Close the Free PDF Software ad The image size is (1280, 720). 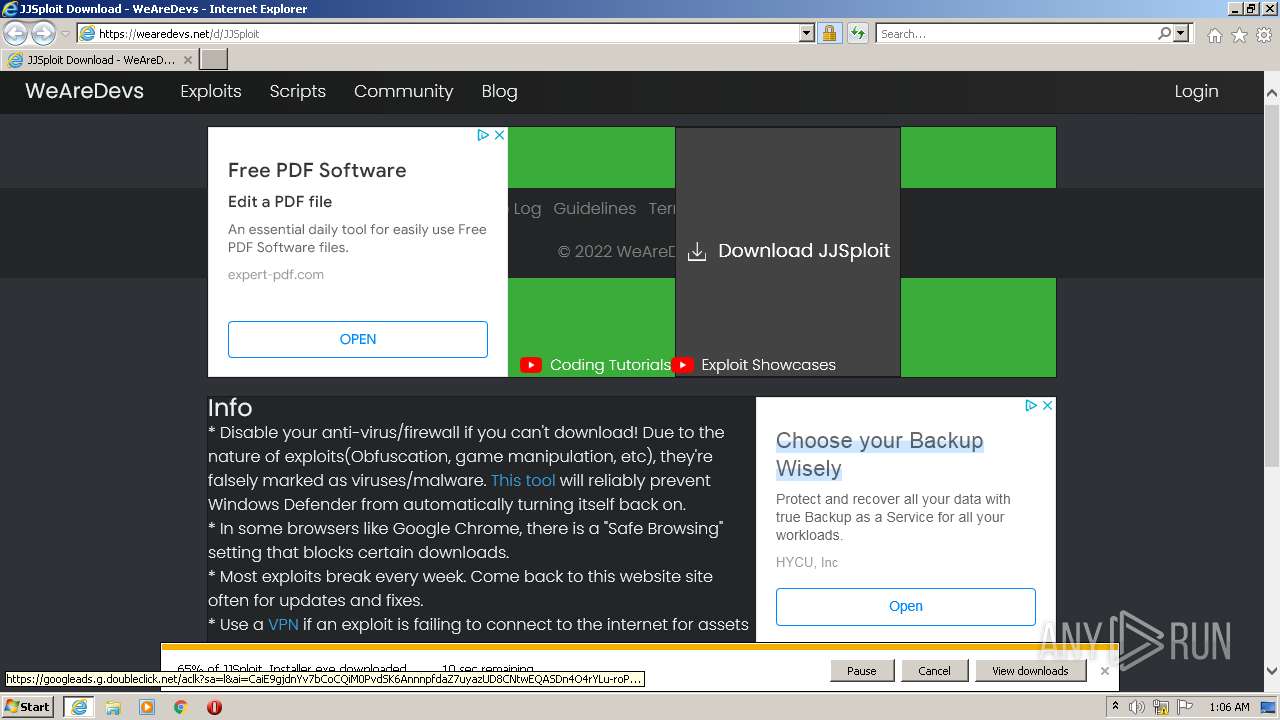pyautogui.click(x=499, y=135)
